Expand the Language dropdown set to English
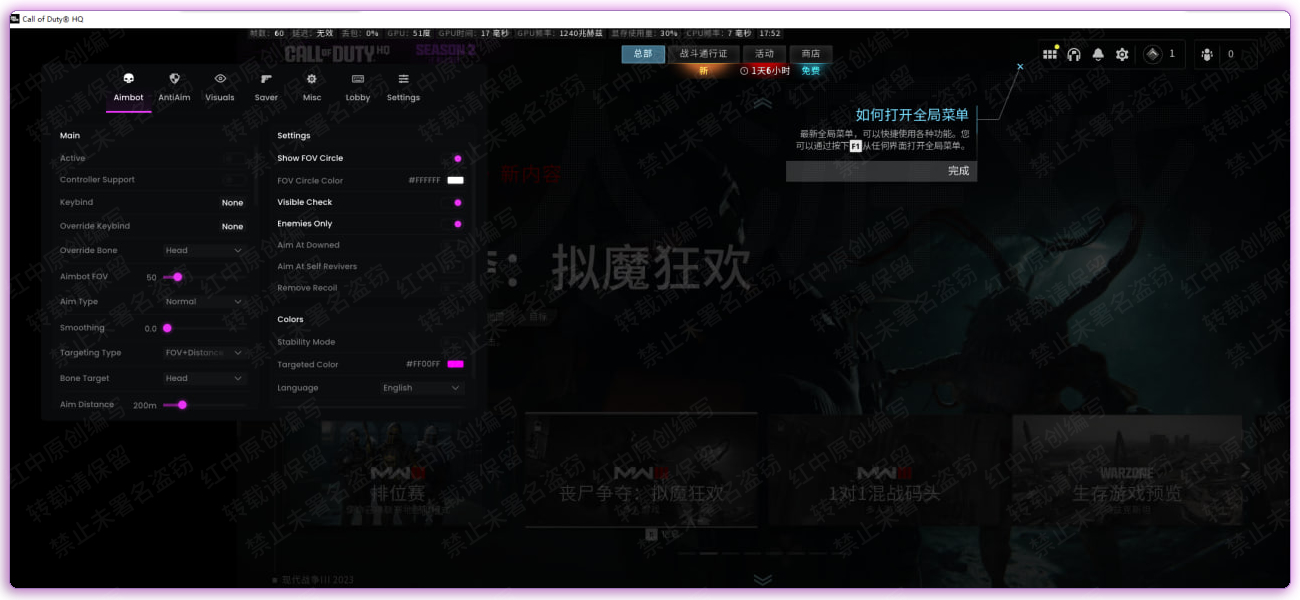Viewport: 1300px width, 600px height. click(x=422, y=388)
